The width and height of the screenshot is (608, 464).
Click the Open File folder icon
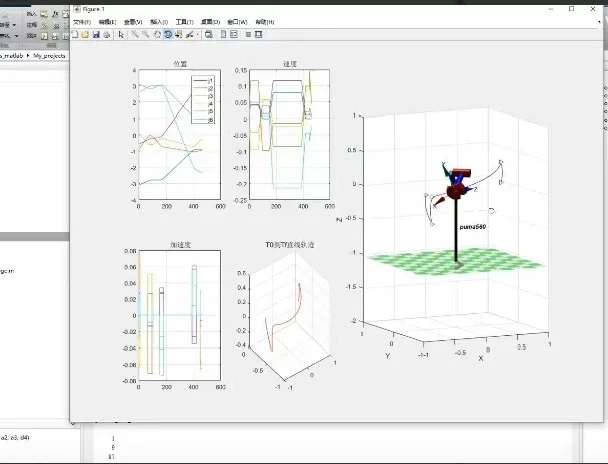click(85, 34)
